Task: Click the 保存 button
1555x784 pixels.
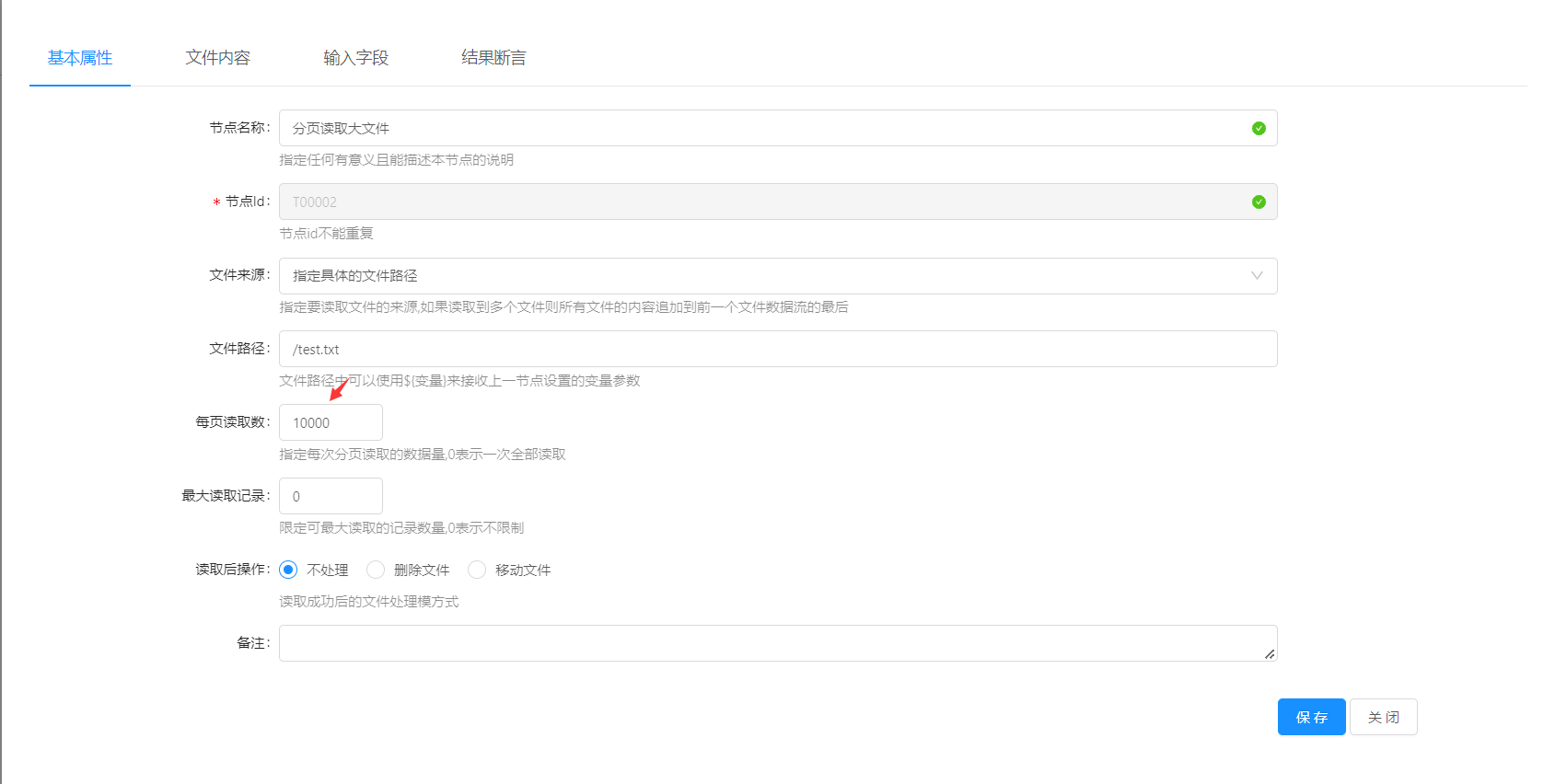Action: click(x=1311, y=717)
